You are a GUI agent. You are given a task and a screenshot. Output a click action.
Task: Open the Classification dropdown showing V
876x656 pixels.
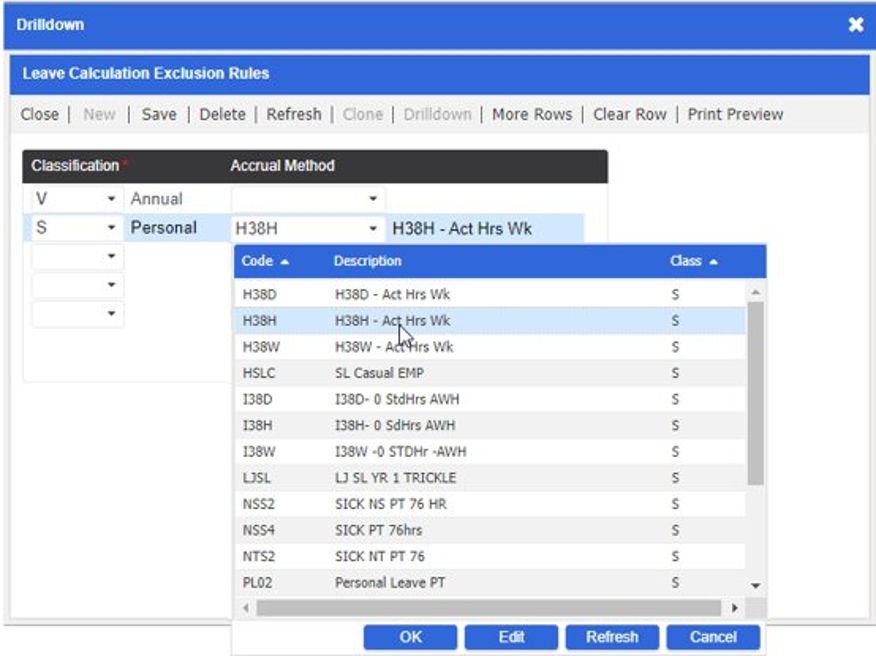click(x=111, y=199)
